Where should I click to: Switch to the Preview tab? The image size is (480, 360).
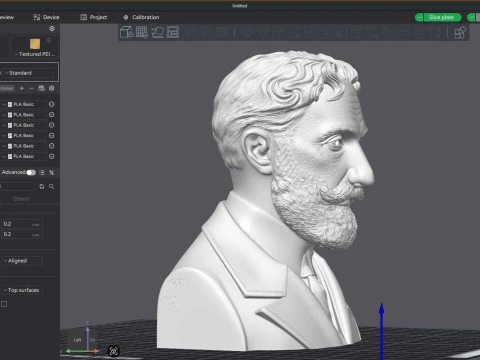point(7,17)
